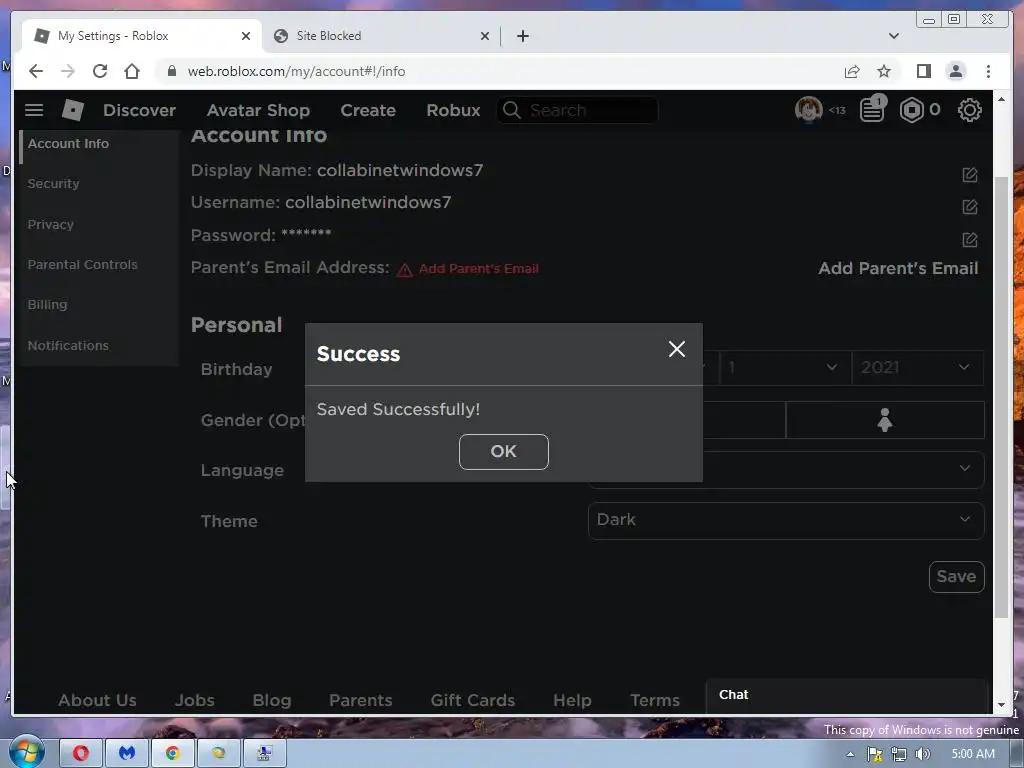
Task: Open the Discover nav link
Action: point(139,110)
